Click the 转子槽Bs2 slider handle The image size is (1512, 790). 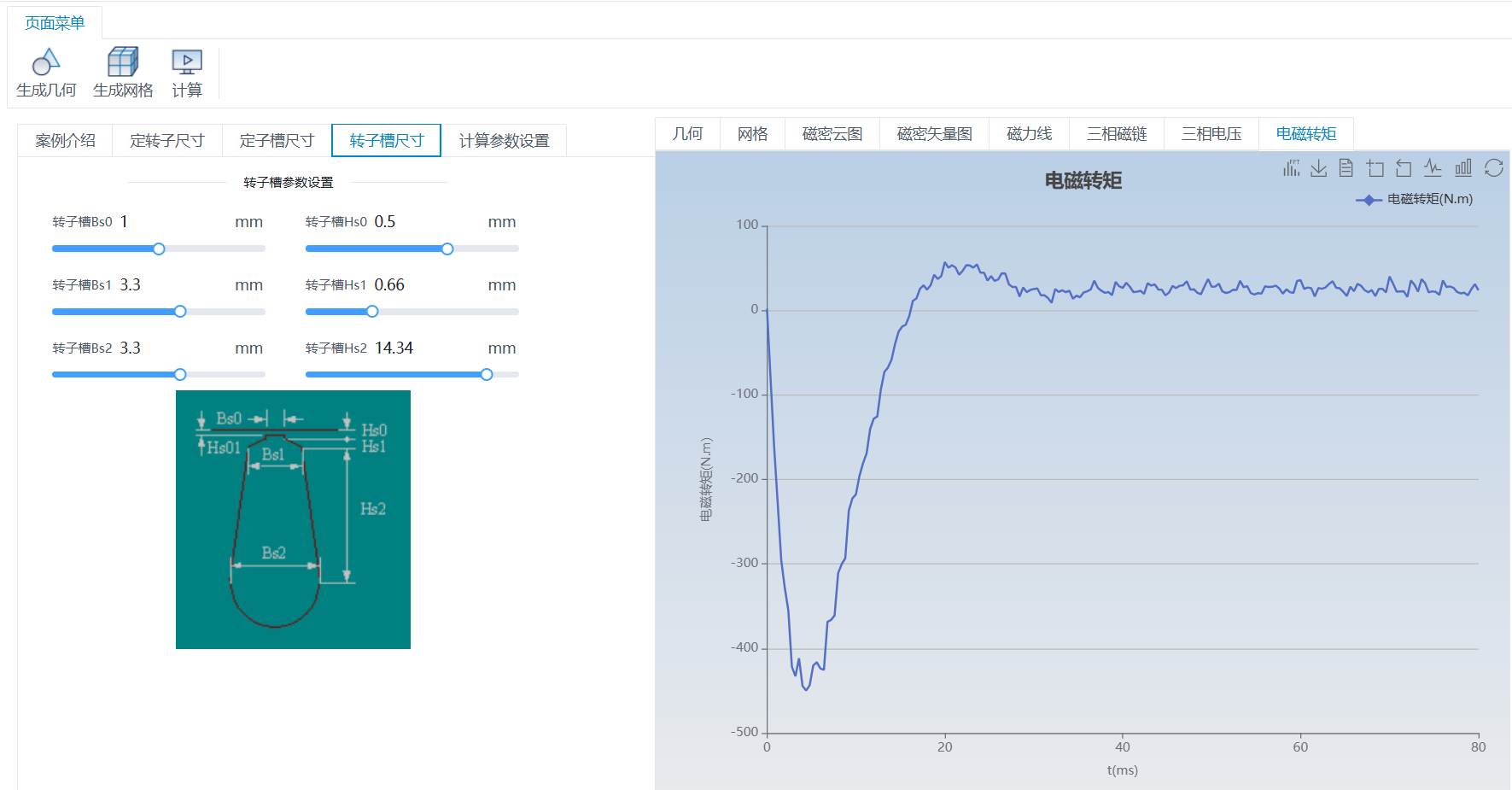pyautogui.click(x=180, y=375)
